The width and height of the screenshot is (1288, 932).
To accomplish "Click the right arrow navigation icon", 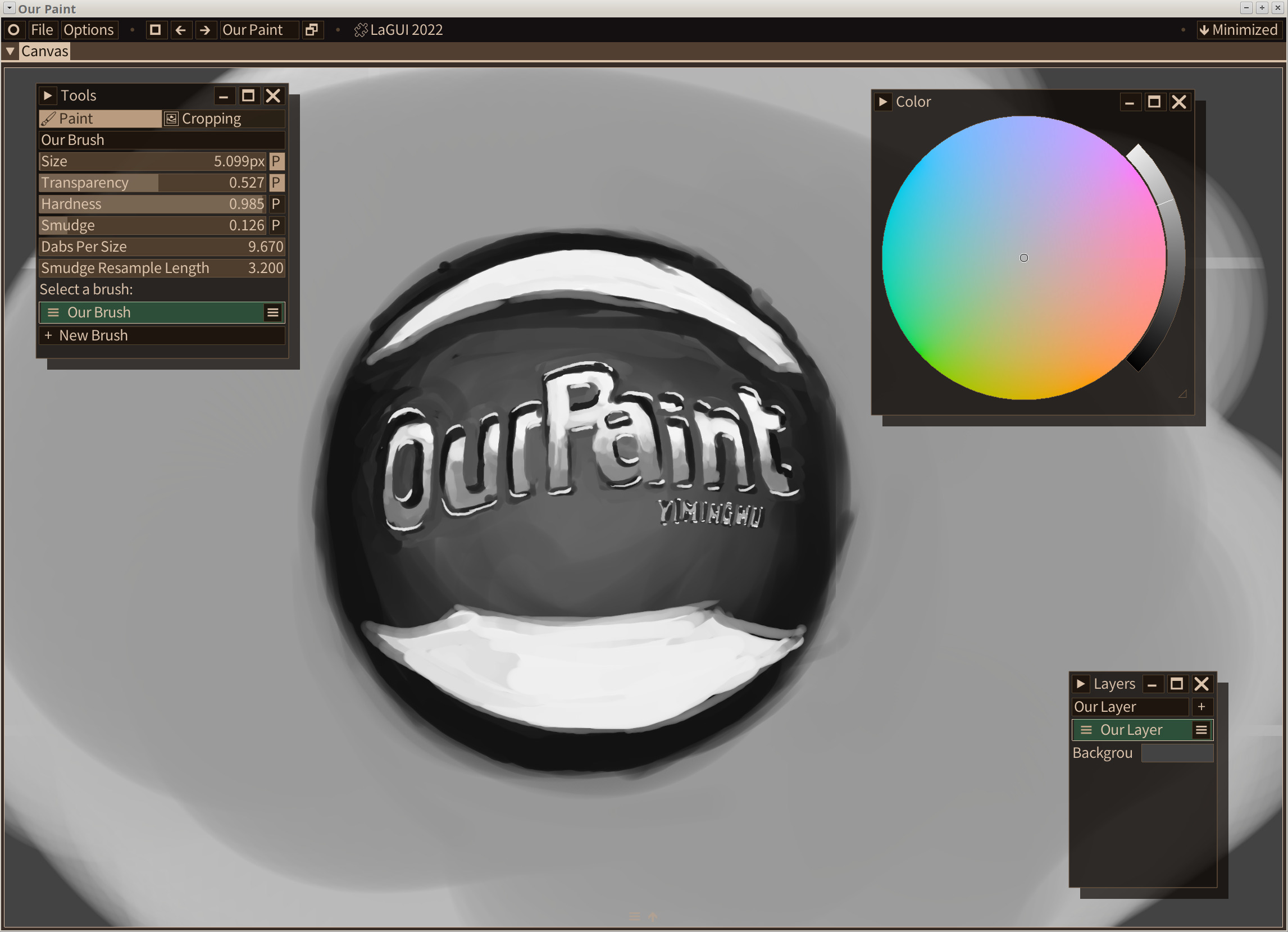I will tap(206, 30).
